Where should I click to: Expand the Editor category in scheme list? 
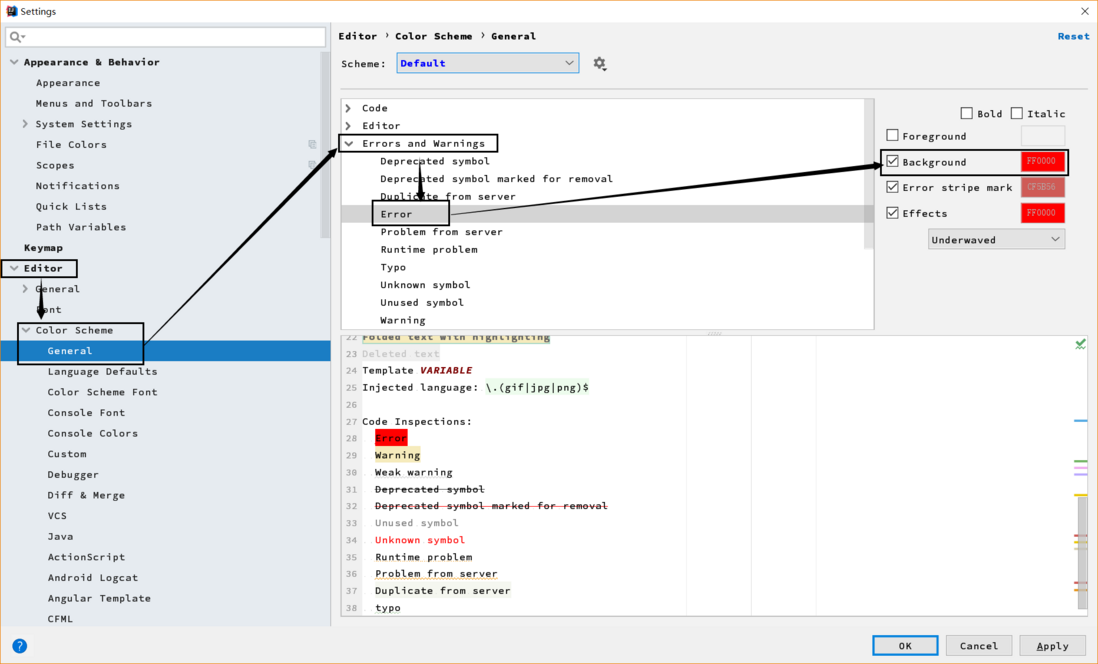coord(348,125)
